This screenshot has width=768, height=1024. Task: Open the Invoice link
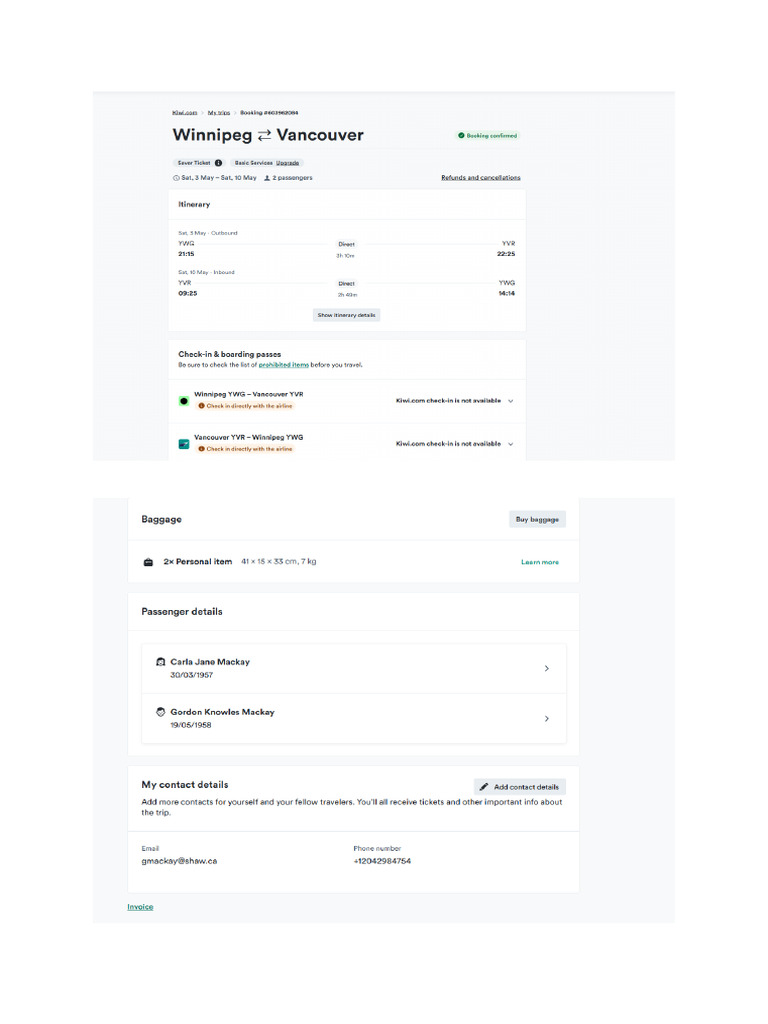(x=140, y=907)
